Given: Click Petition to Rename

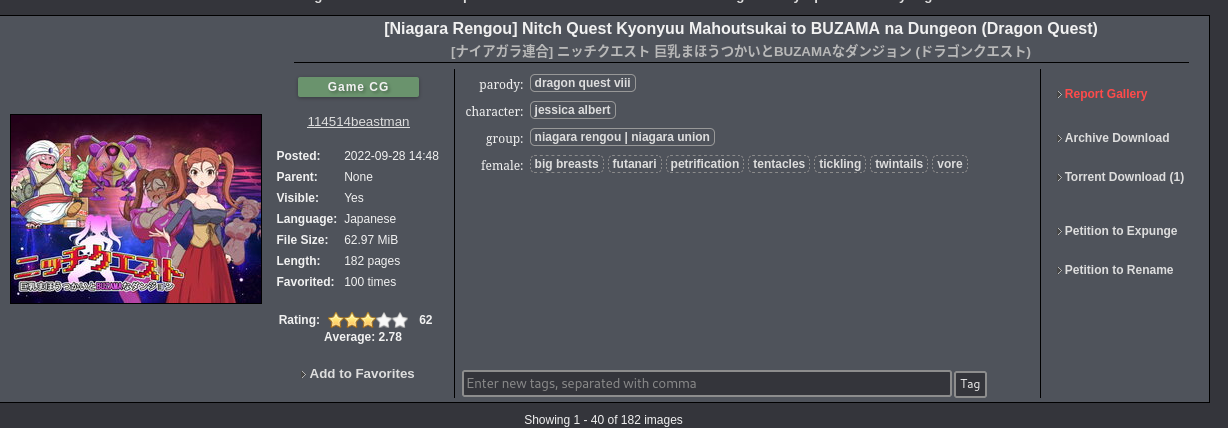Looking at the screenshot, I should tap(1118, 270).
